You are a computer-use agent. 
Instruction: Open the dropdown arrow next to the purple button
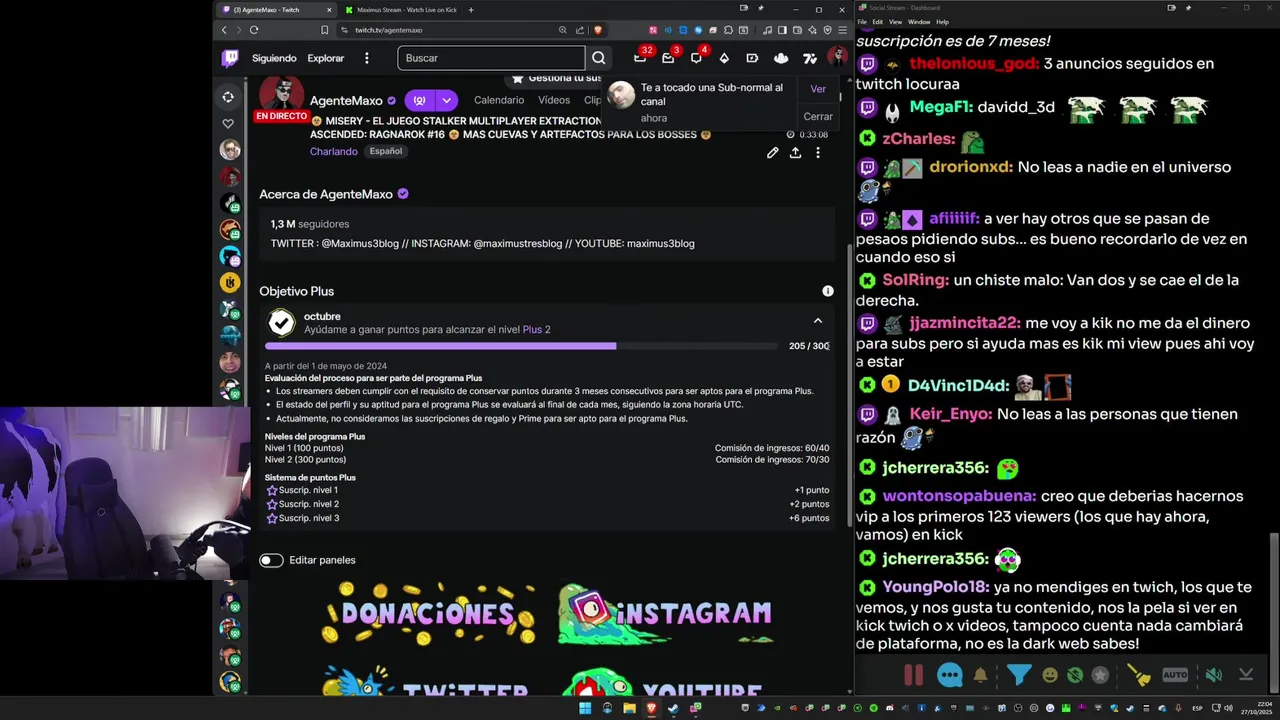tap(447, 100)
